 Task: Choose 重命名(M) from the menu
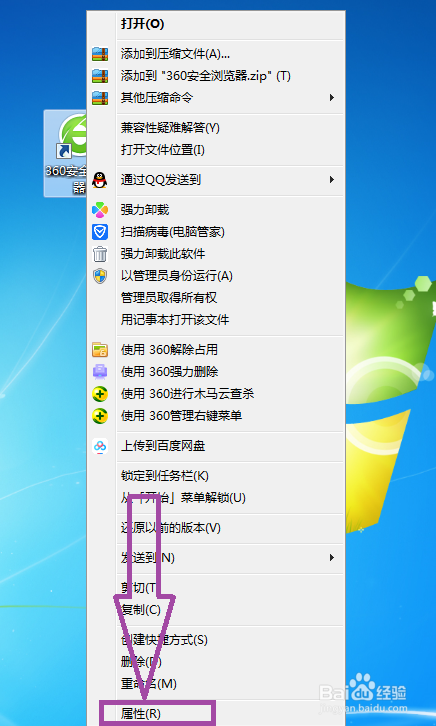[x=149, y=683]
